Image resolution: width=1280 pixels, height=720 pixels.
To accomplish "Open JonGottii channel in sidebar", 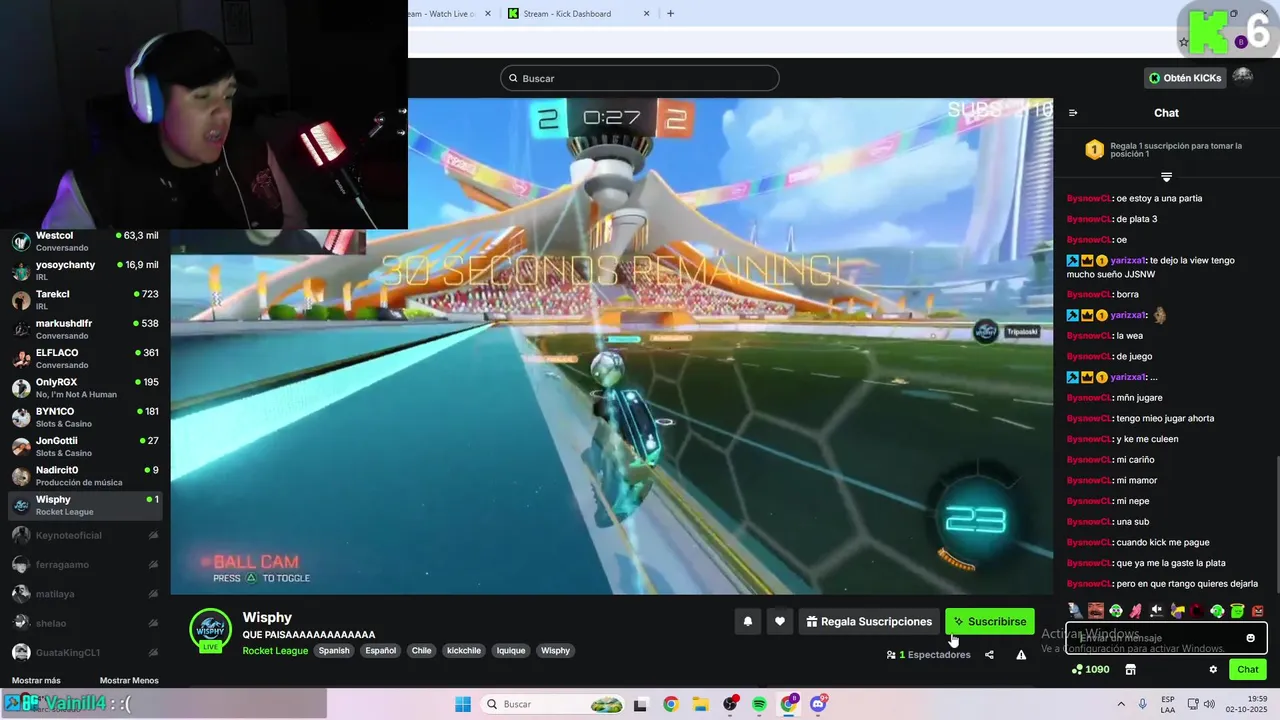I will 85,446.
